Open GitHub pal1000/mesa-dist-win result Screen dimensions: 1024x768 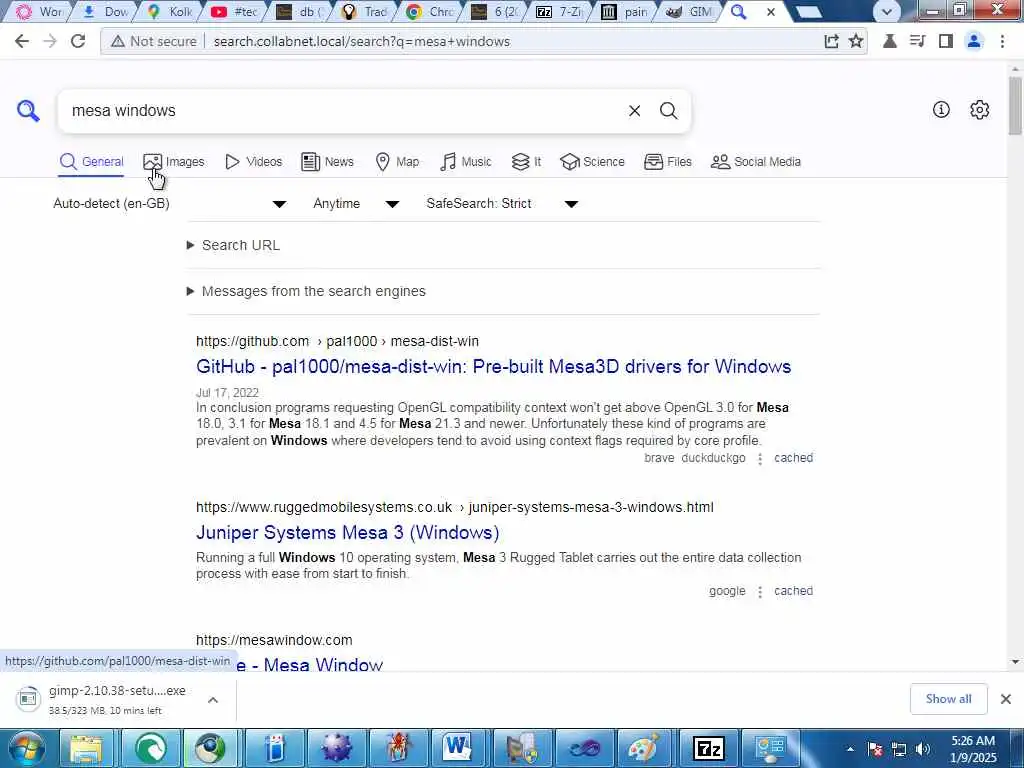[x=493, y=366]
